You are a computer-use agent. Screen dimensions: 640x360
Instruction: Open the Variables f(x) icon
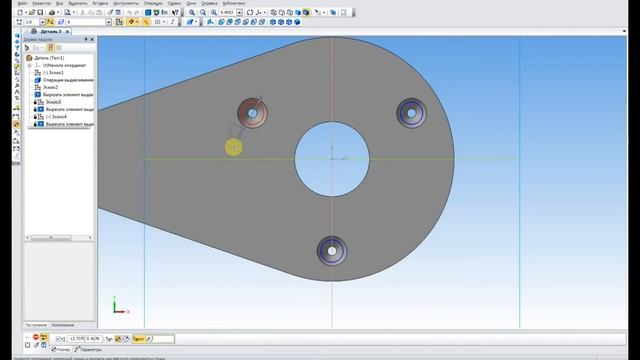[x=164, y=13]
